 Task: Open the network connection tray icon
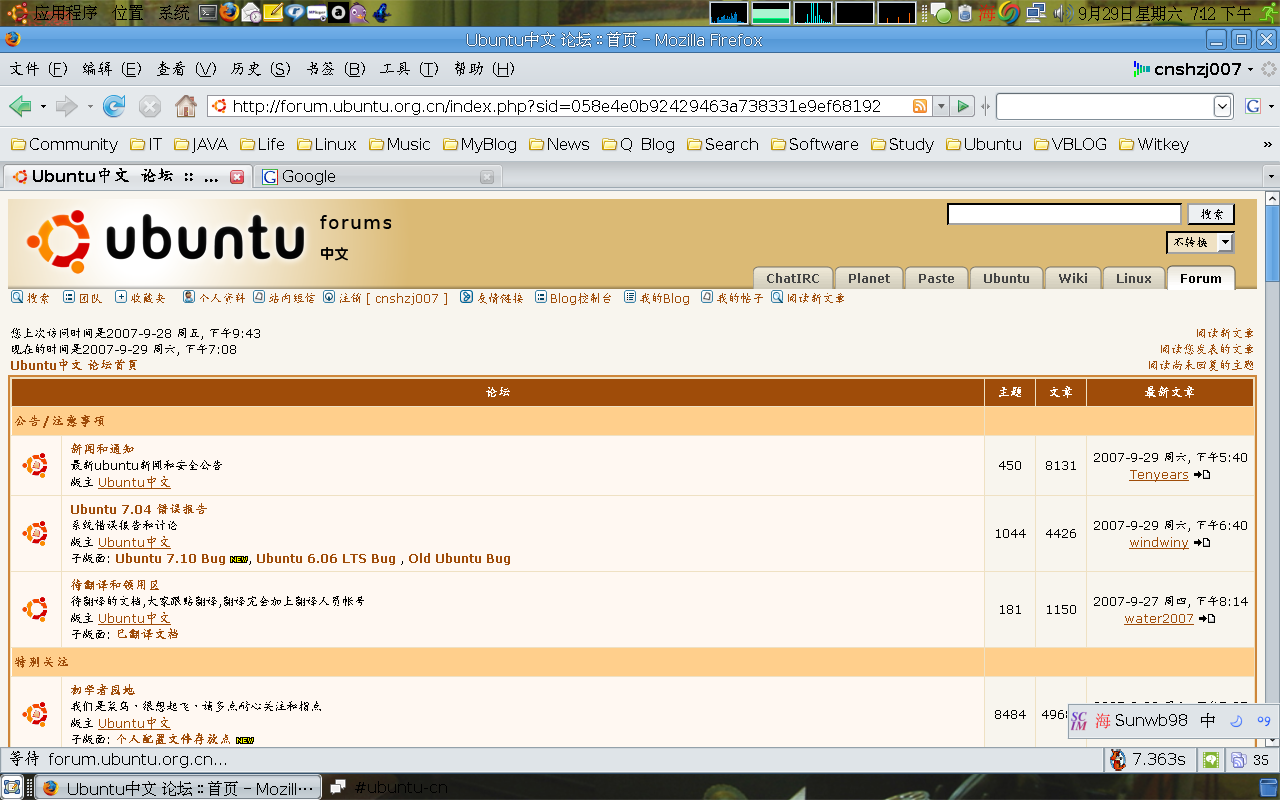click(x=1036, y=13)
